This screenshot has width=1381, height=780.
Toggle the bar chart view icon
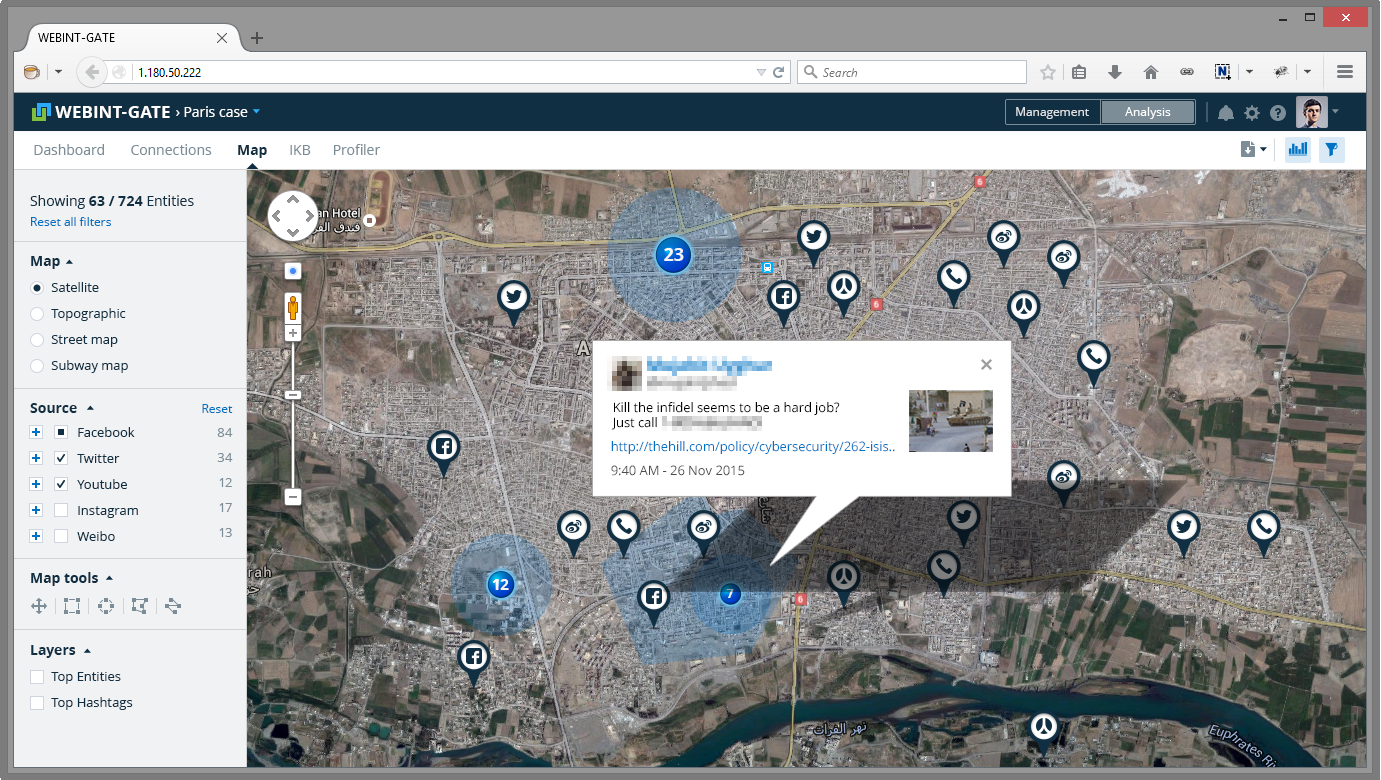point(1298,150)
